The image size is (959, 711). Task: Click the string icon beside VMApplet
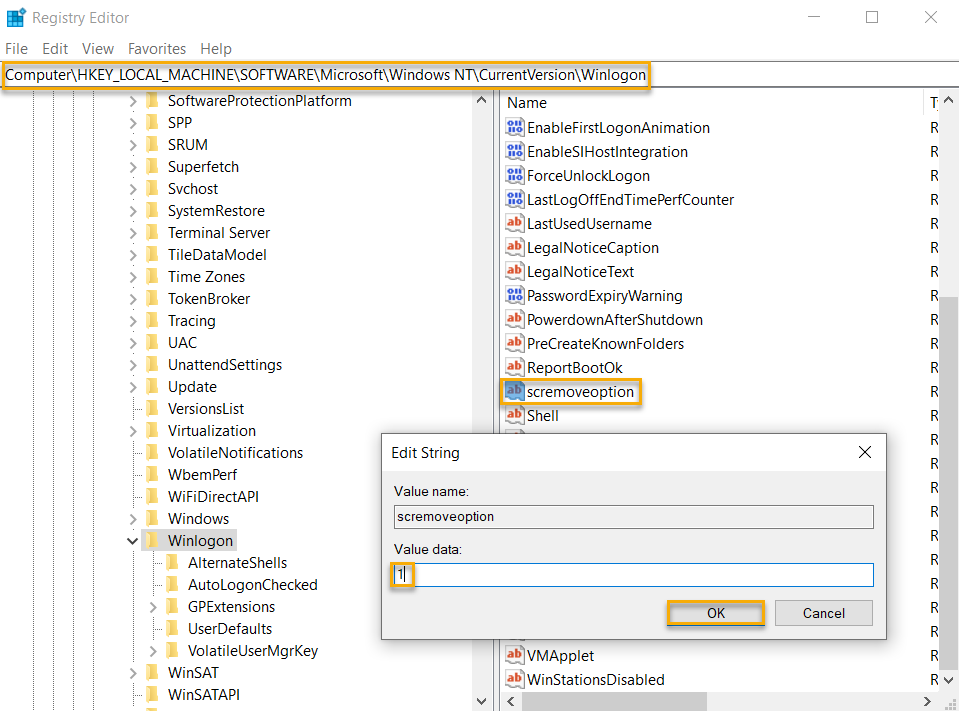pos(514,655)
